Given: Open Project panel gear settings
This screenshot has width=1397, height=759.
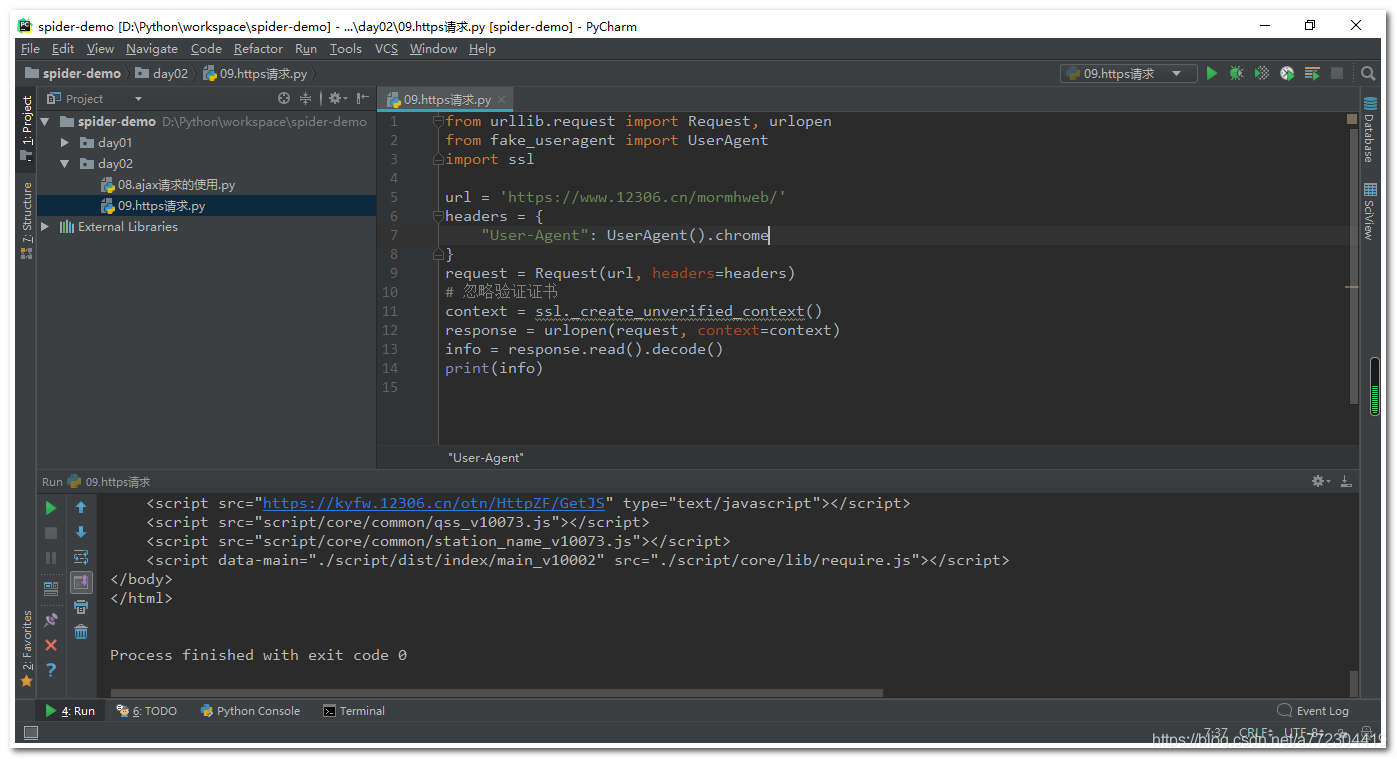Looking at the screenshot, I should 336,98.
